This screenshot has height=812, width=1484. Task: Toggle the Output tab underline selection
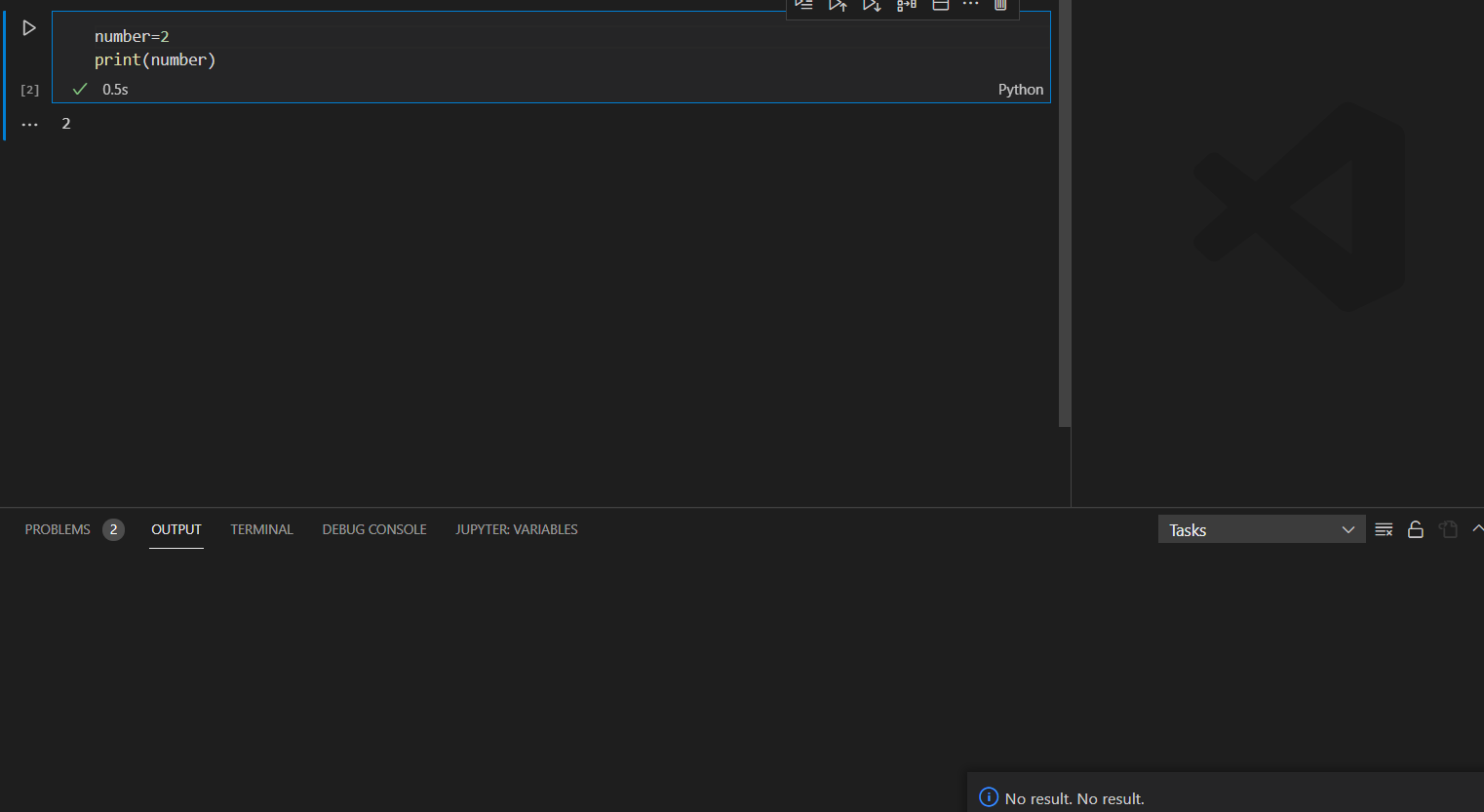[x=176, y=529]
